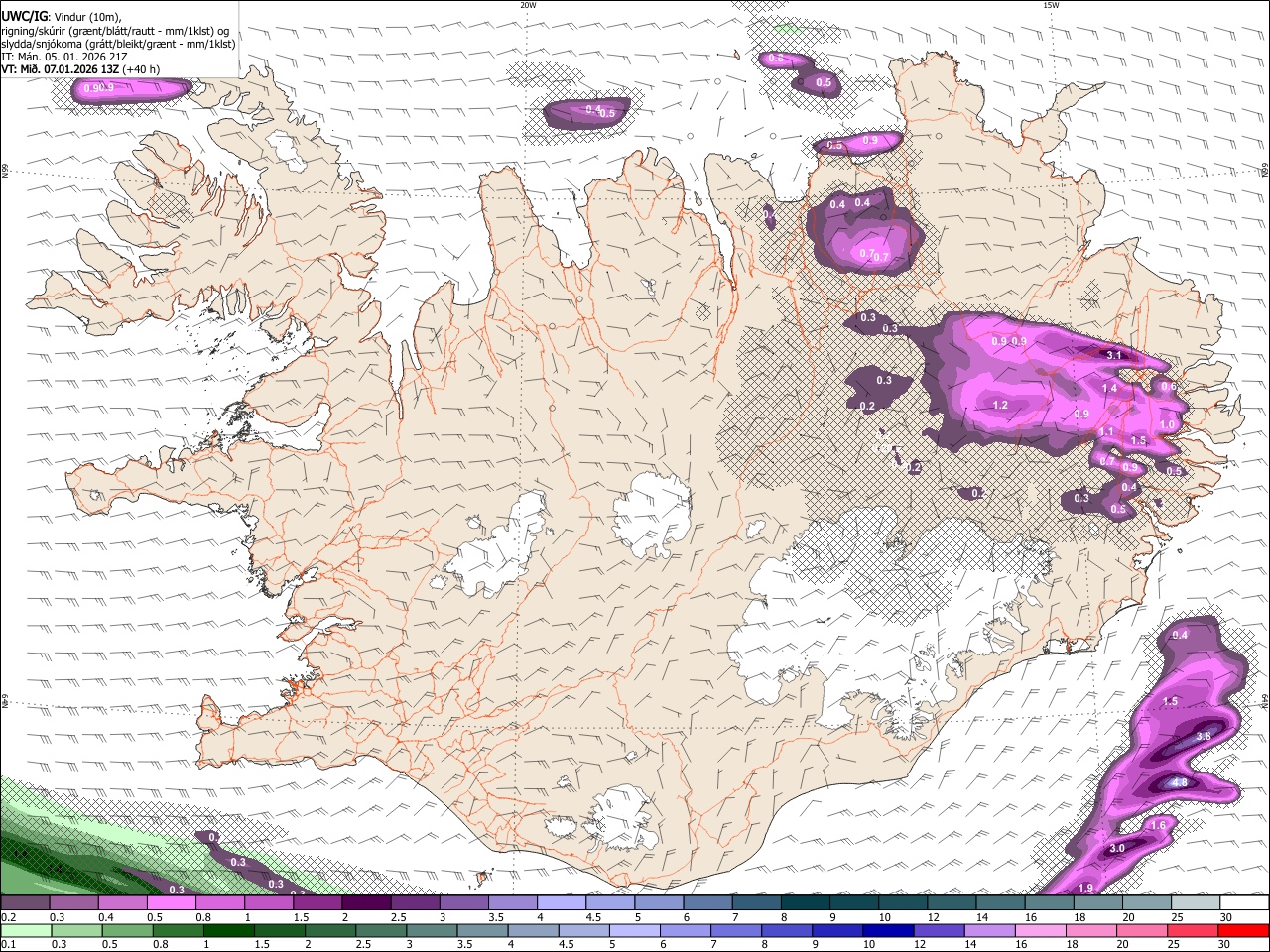This screenshot has width=1270, height=952.
Task: Select the deep blue 10 rain legend swatch
Action: click(x=888, y=930)
